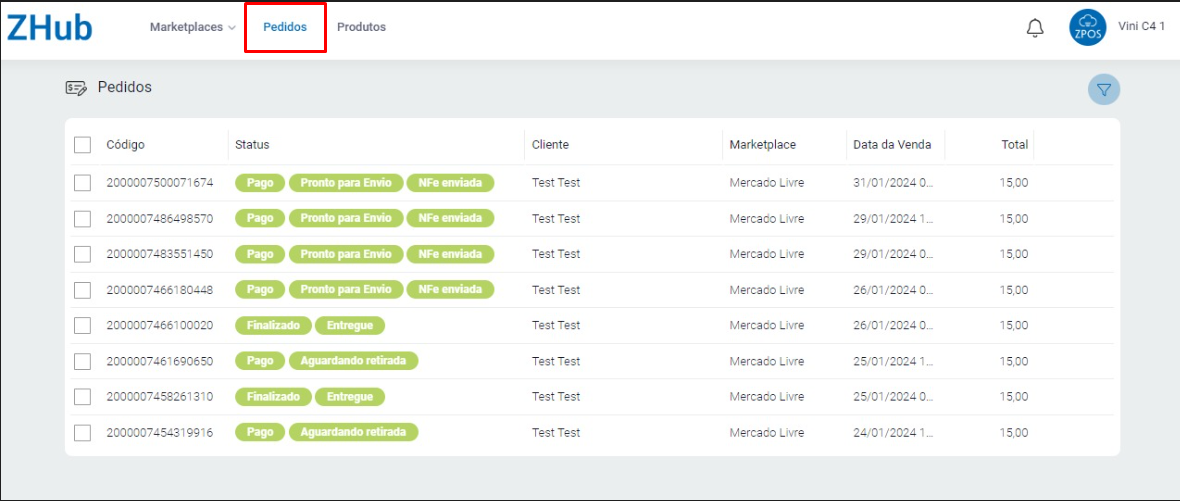Click the Pedidos page title icon

pyautogui.click(x=76, y=88)
